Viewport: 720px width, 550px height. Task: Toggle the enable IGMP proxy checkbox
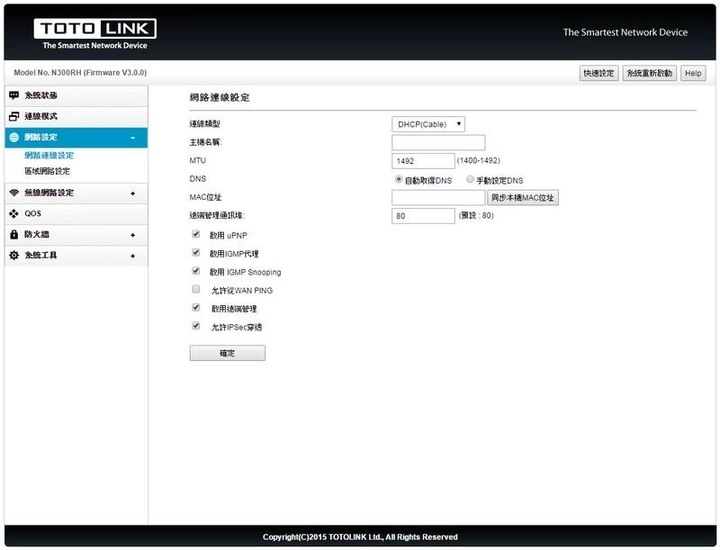click(x=196, y=253)
